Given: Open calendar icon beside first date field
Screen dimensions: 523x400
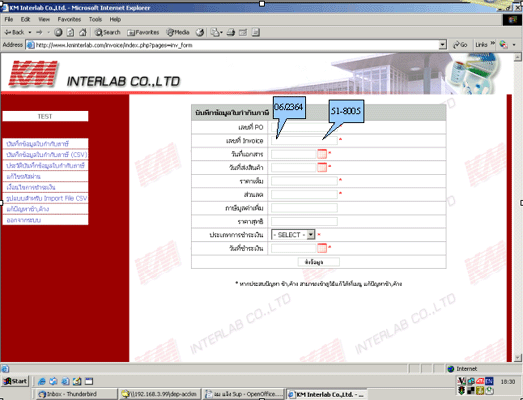Looking at the screenshot, I should (x=322, y=154).
